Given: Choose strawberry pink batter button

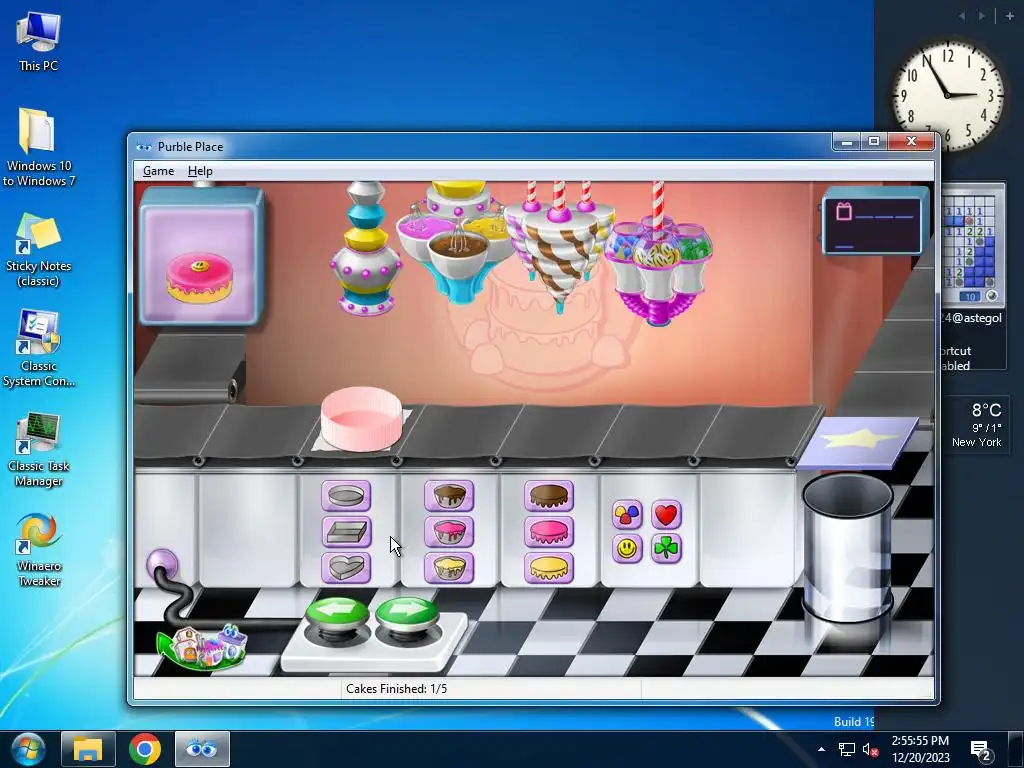Looking at the screenshot, I should click(449, 532).
